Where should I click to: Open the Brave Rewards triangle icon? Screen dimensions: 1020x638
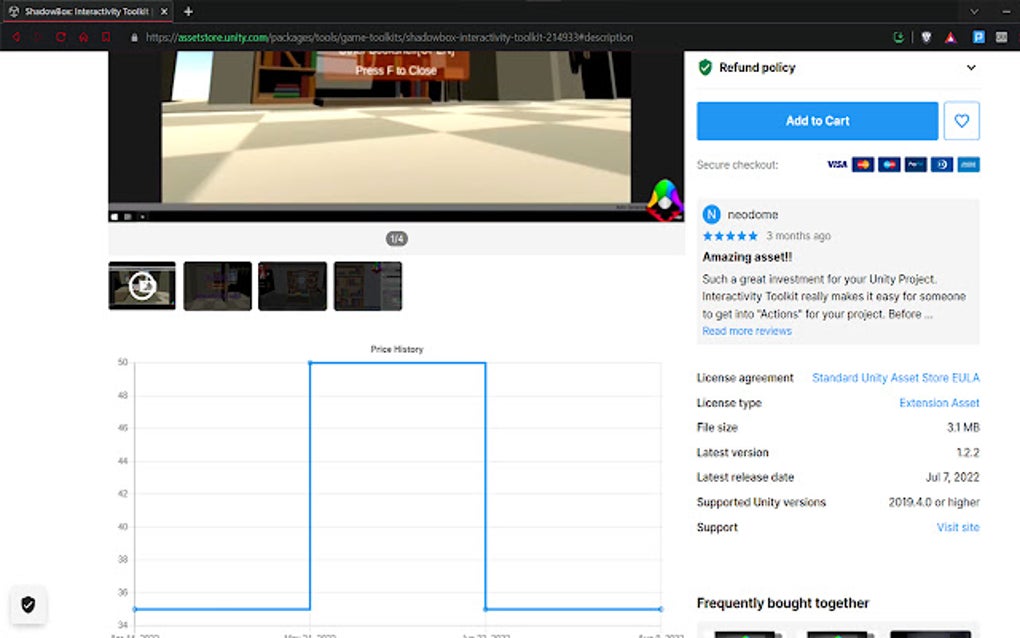[950, 37]
